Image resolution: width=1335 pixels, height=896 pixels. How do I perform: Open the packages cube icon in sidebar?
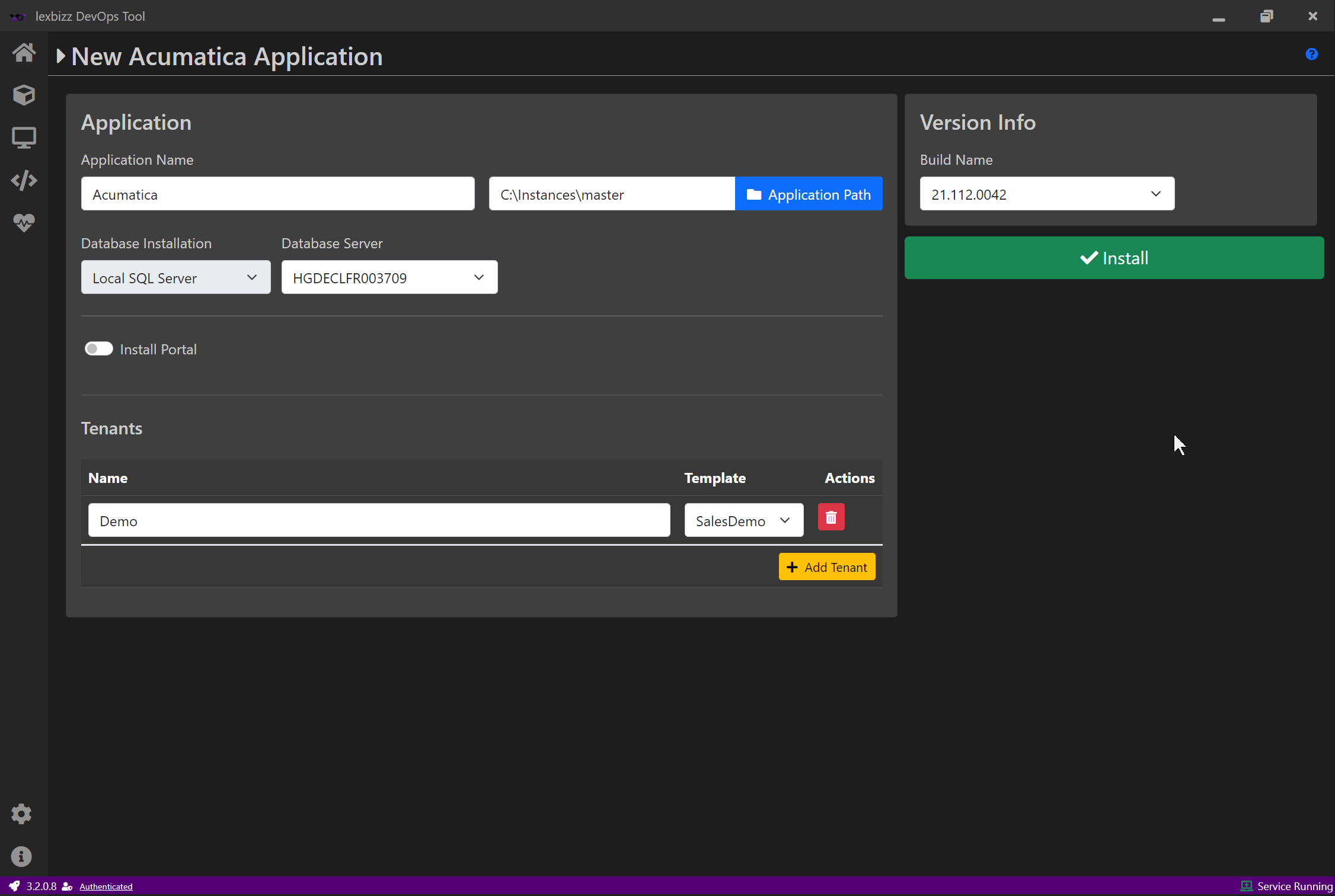pos(24,95)
